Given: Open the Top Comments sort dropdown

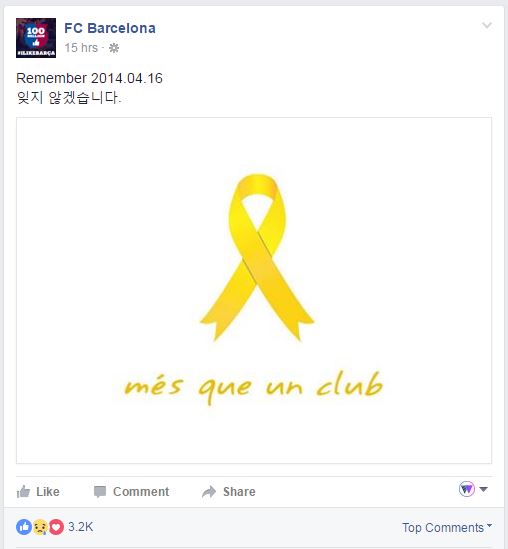Looking at the screenshot, I should tap(447, 527).
